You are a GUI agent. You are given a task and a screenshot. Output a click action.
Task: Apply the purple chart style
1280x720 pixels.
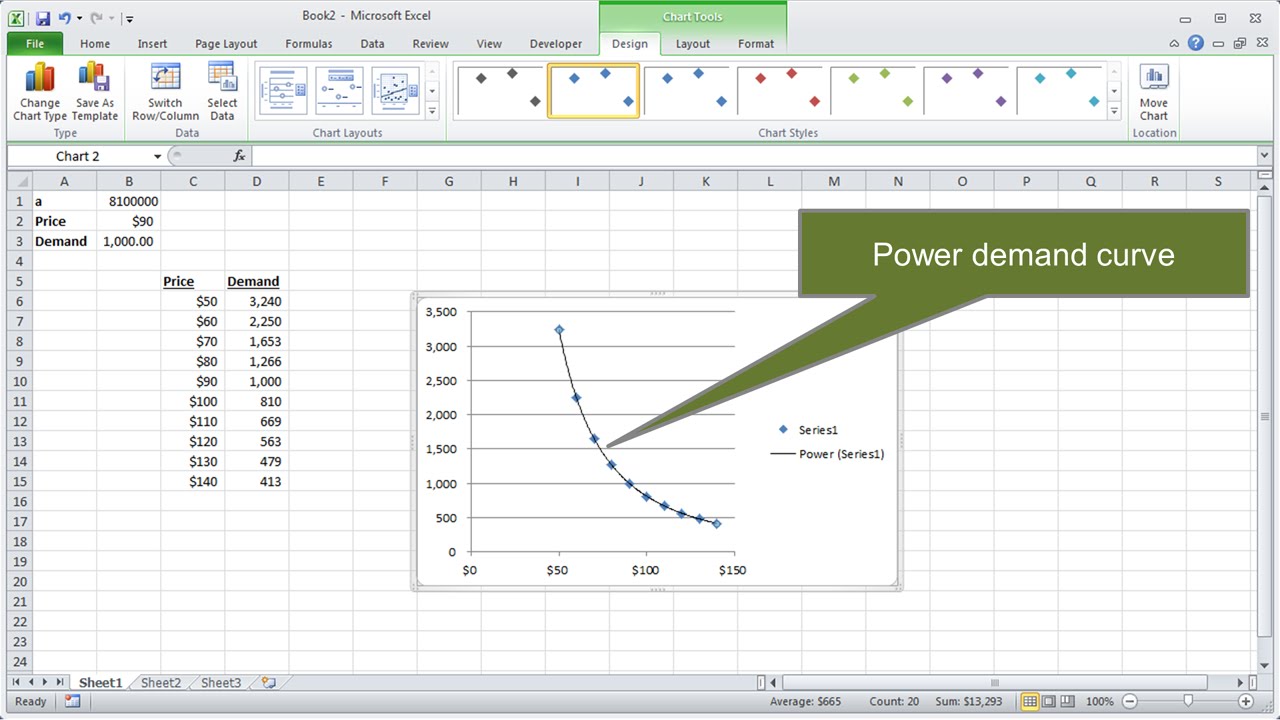pos(968,91)
